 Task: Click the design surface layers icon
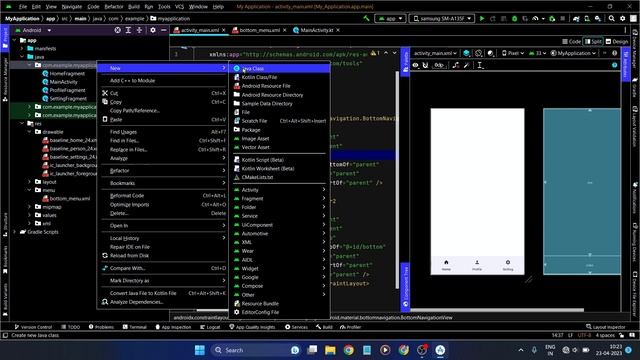click(x=466, y=53)
